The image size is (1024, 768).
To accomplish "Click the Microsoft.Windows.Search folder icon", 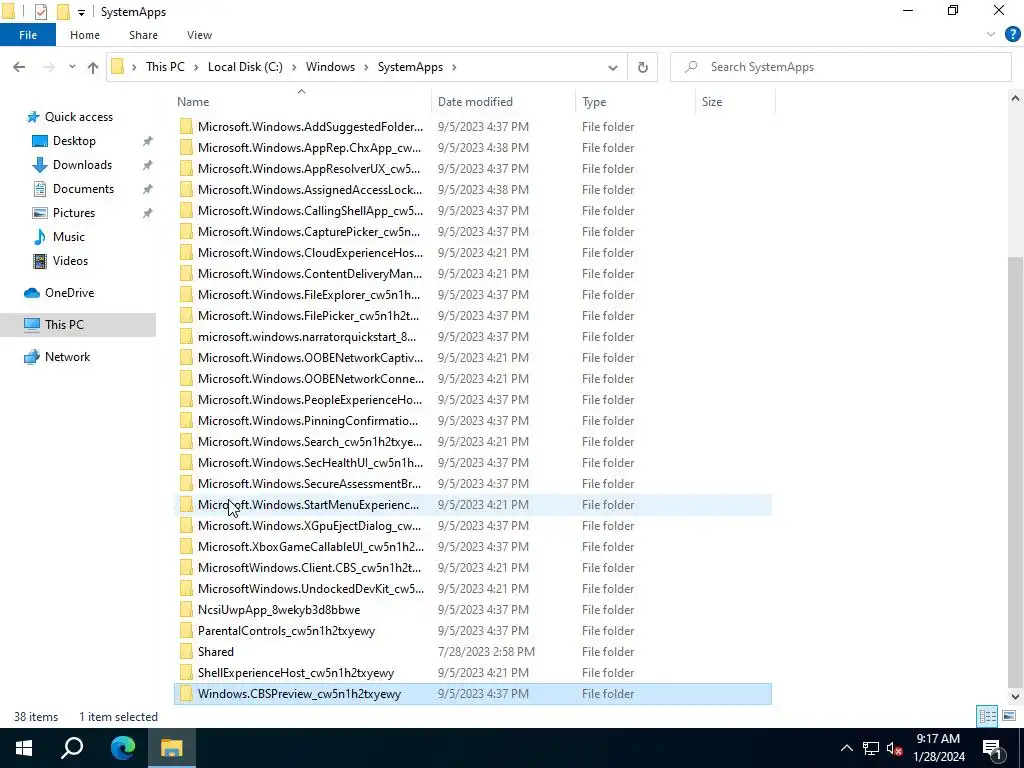I will tap(186, 441).
